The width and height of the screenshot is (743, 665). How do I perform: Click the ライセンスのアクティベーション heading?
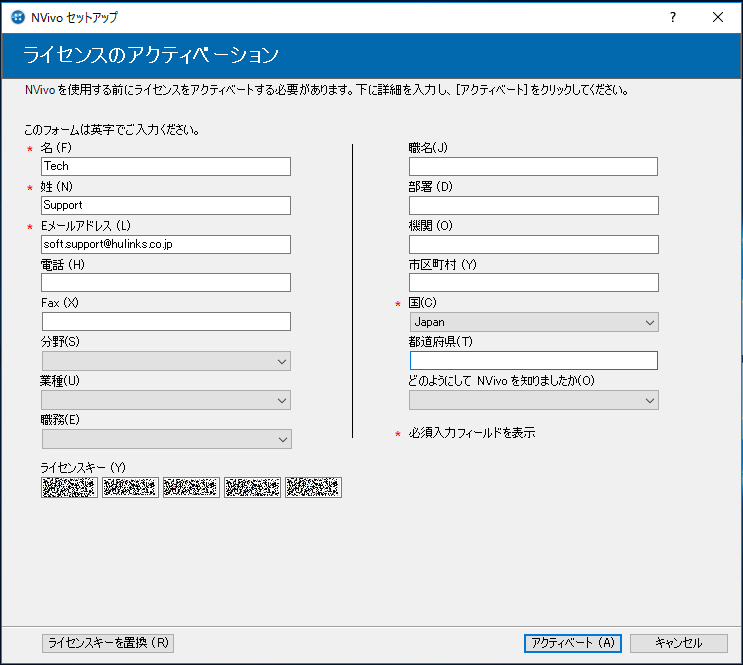click(151, 55)
